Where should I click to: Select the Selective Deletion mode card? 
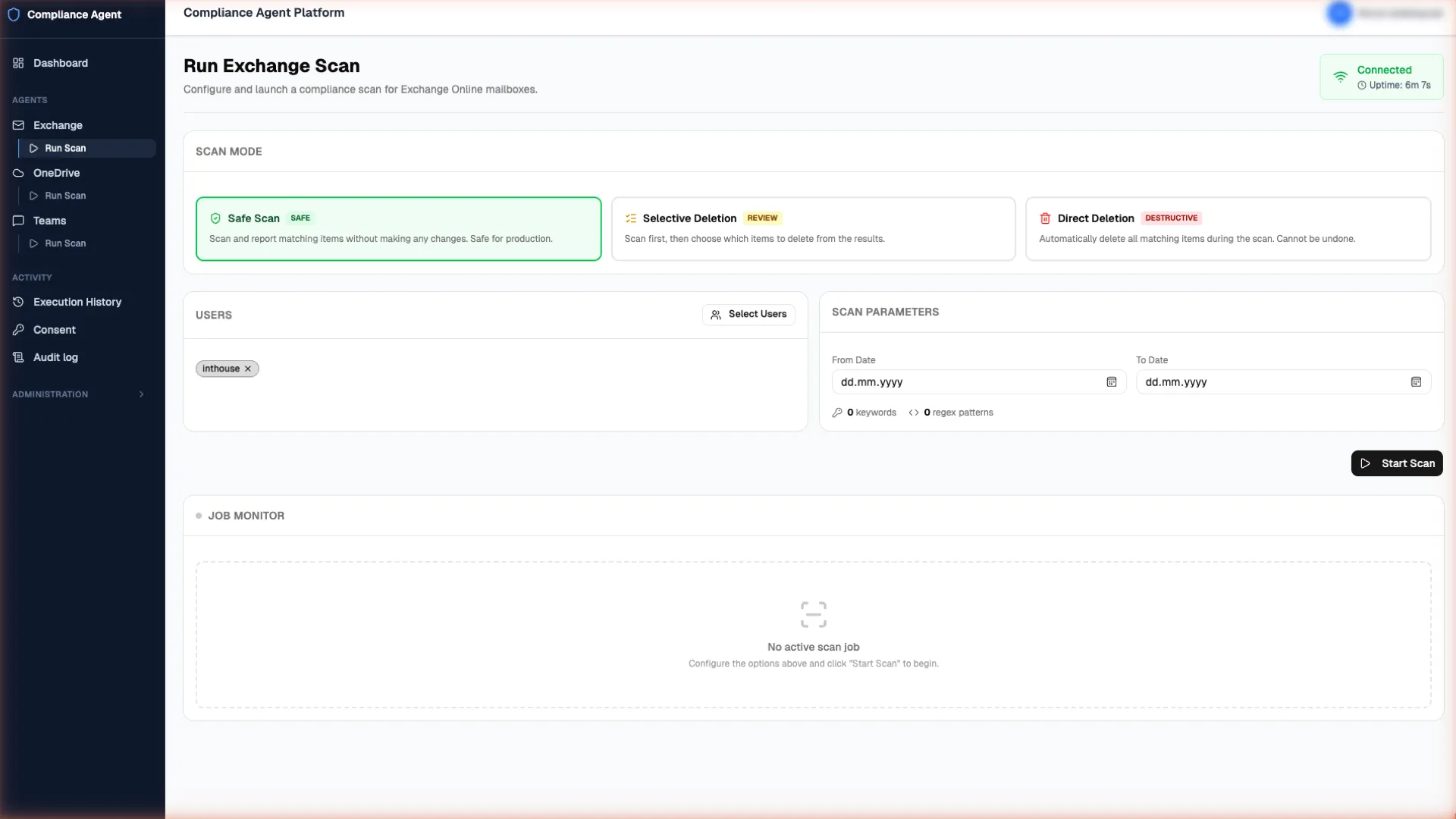(813, 228)
